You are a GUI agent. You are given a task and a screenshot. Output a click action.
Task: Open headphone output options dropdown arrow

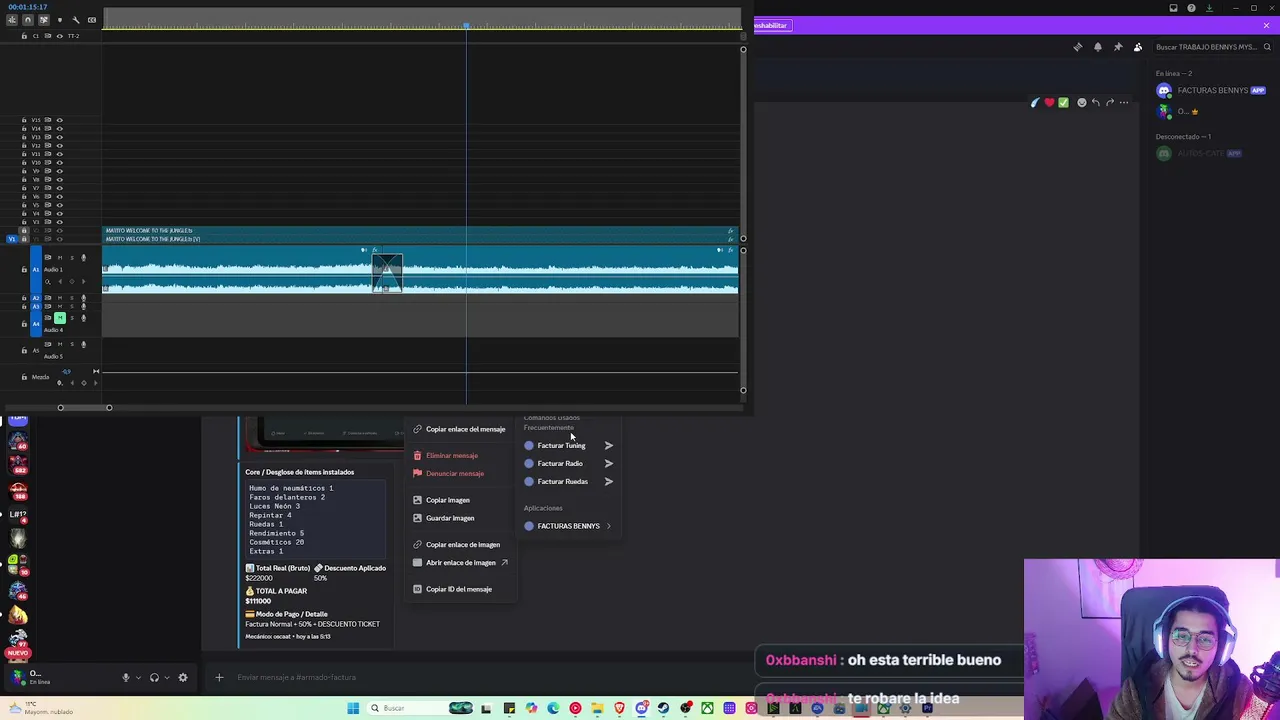point(167,677)
